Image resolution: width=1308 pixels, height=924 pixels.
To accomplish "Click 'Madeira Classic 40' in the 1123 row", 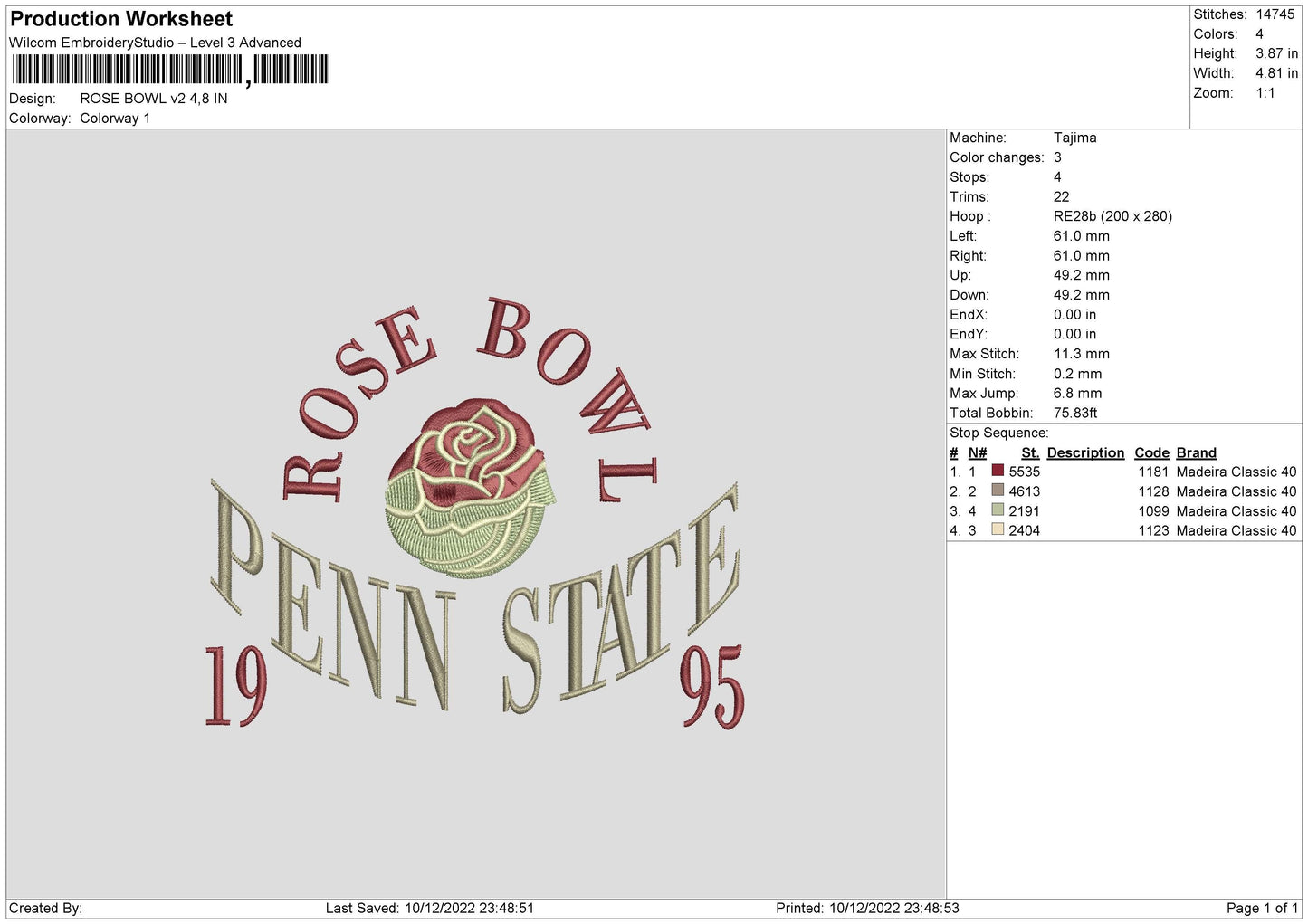I will [x=1236, y=531].
